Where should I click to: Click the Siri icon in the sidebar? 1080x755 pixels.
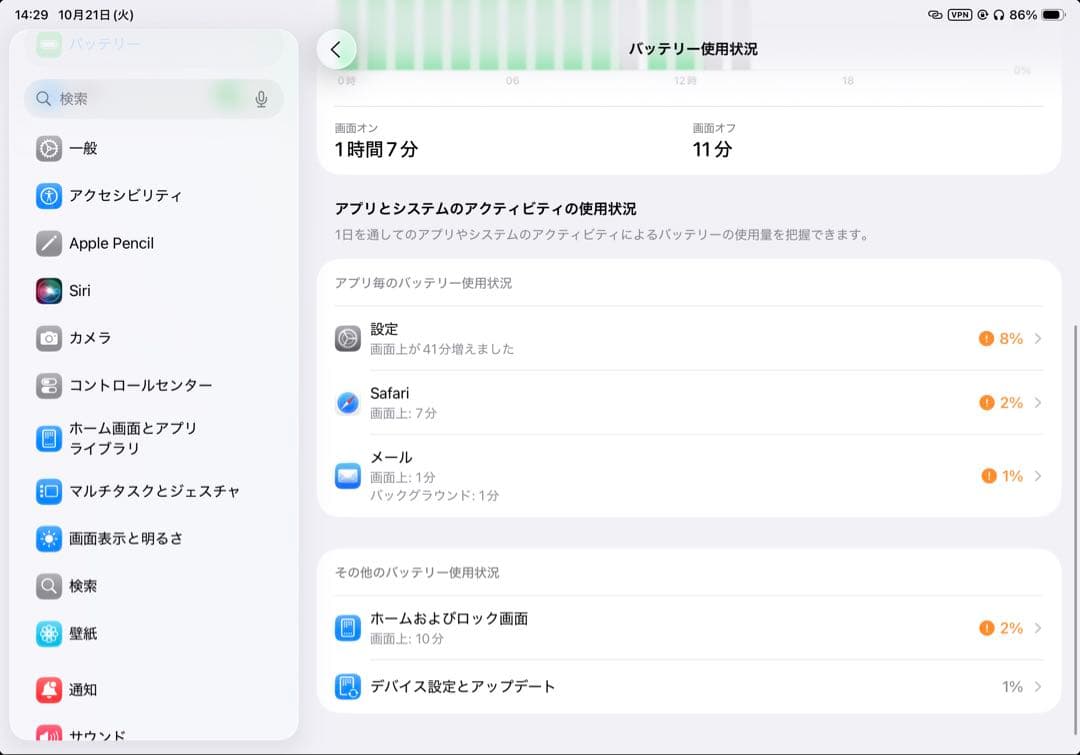[x=49, y=291]
